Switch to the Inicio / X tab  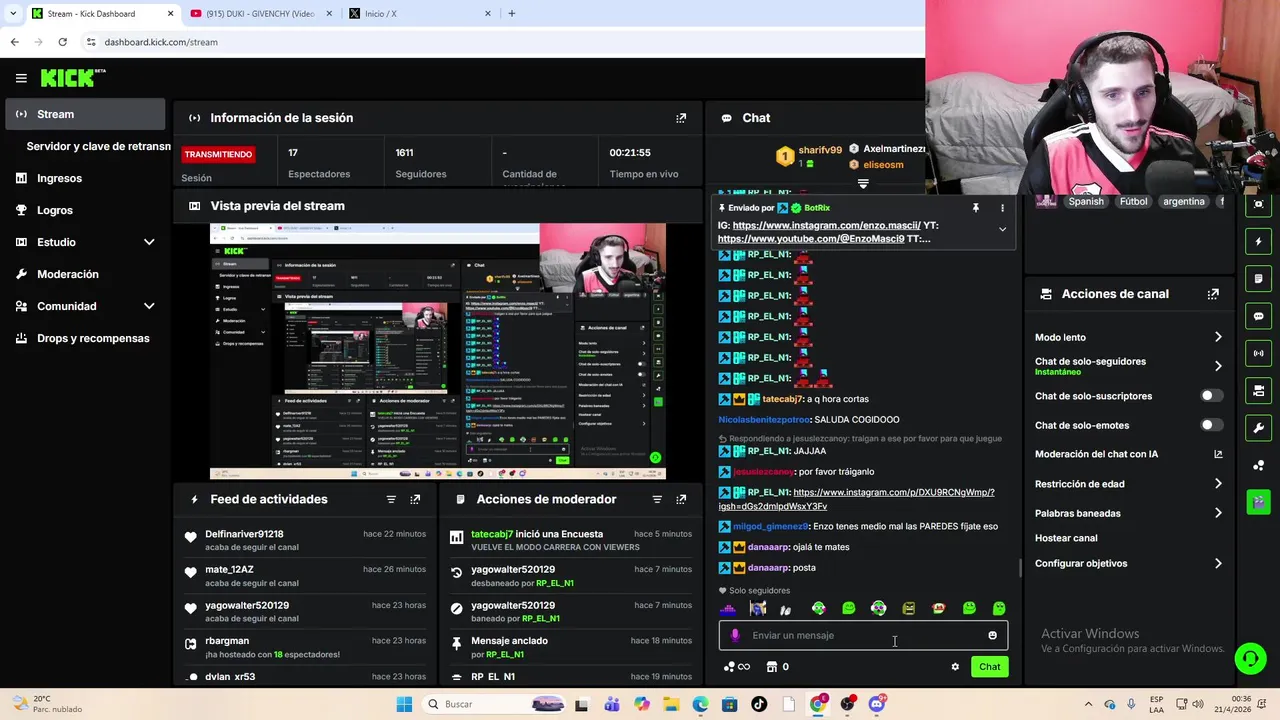(x=420, y=14)
